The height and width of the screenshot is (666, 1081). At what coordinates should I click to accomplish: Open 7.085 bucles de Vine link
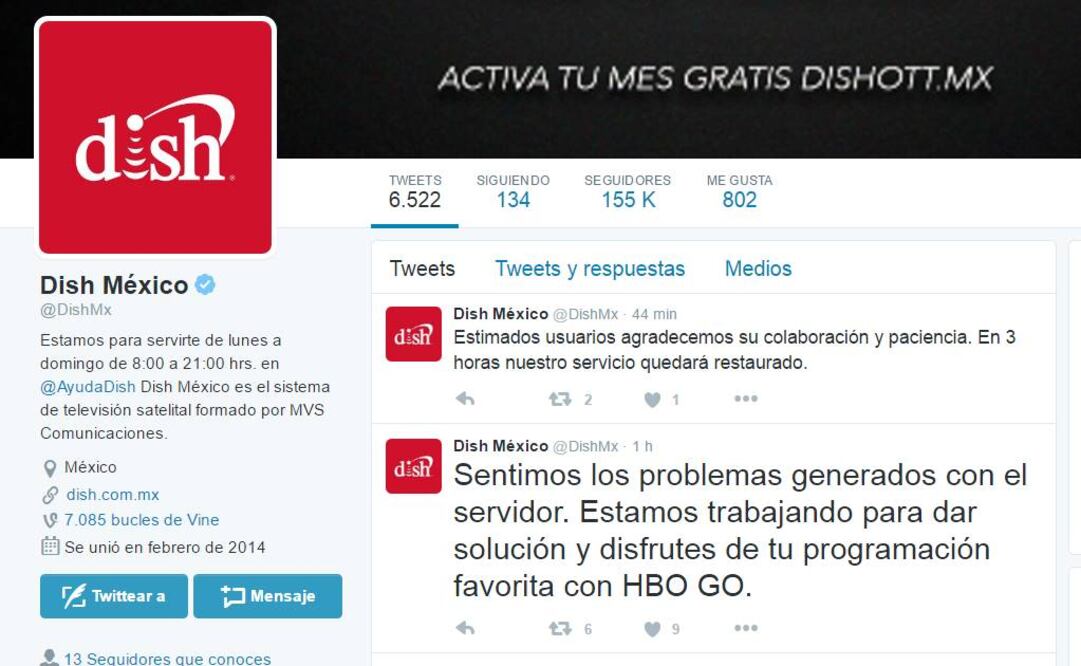[141, 520]
